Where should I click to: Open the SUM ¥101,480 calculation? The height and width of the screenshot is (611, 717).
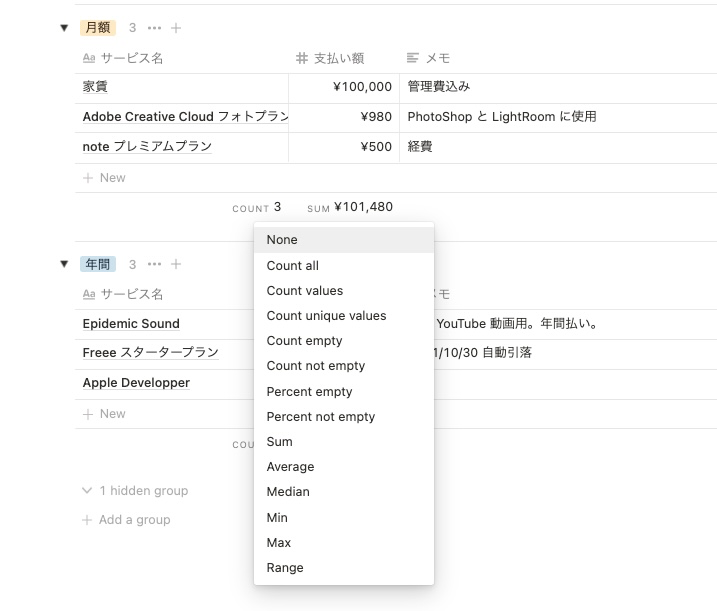click(x=350, y=208)
